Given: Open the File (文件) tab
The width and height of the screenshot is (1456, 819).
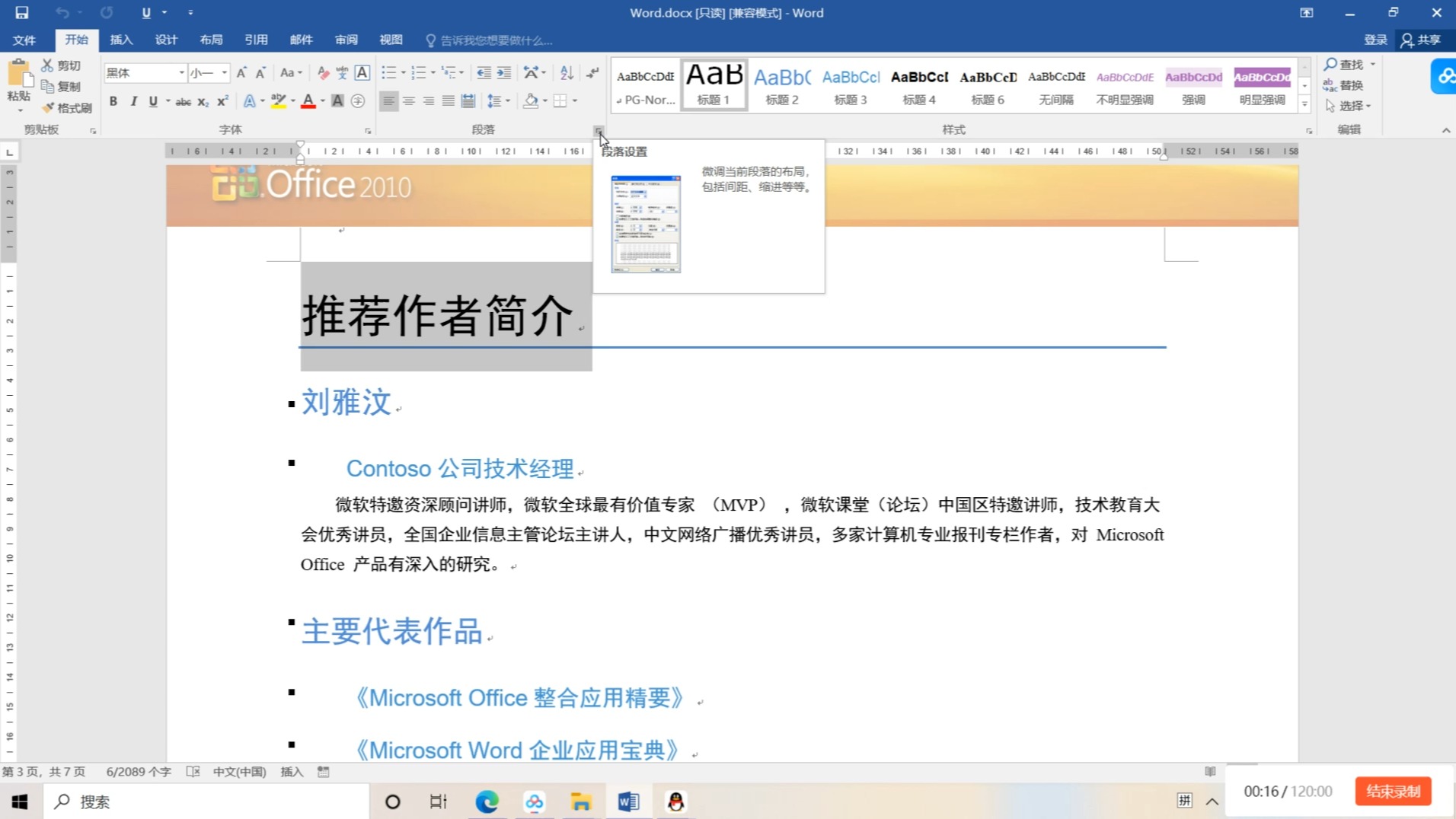Looking at the screenshot, I should [x=24, y=40].
